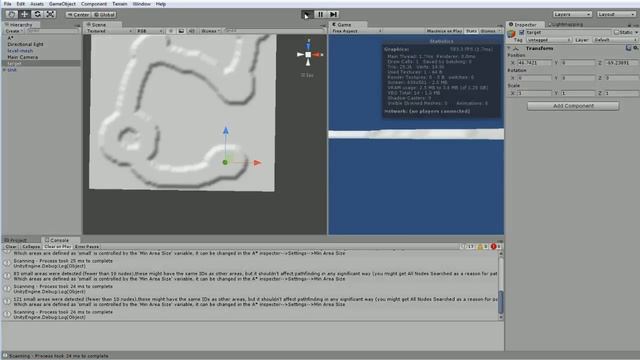Open the Tag Untagged dropdown
Viewport: 640px width, 360px height.
(549, 40)
